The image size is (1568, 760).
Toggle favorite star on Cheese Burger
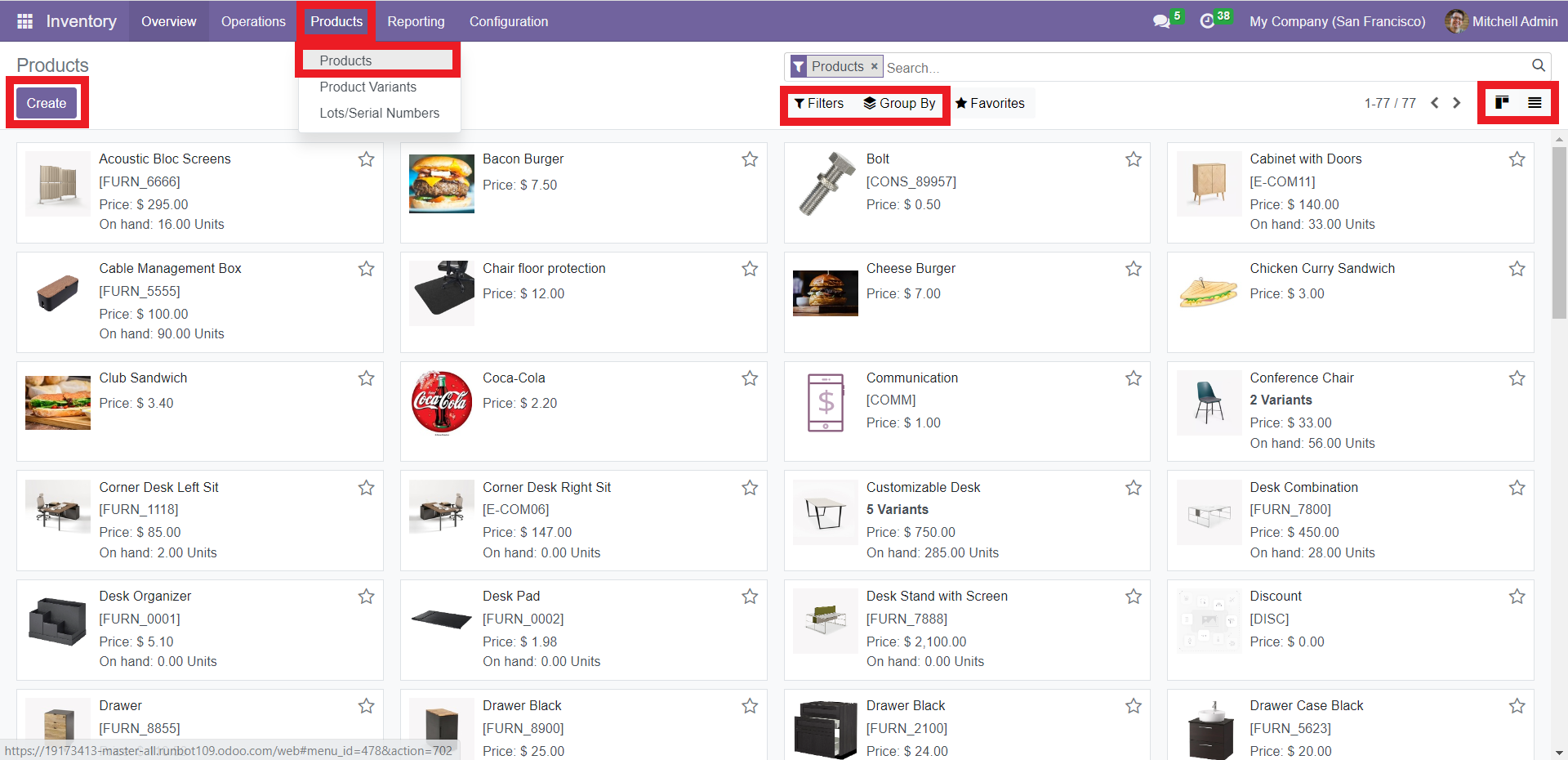click(1134, 269)
